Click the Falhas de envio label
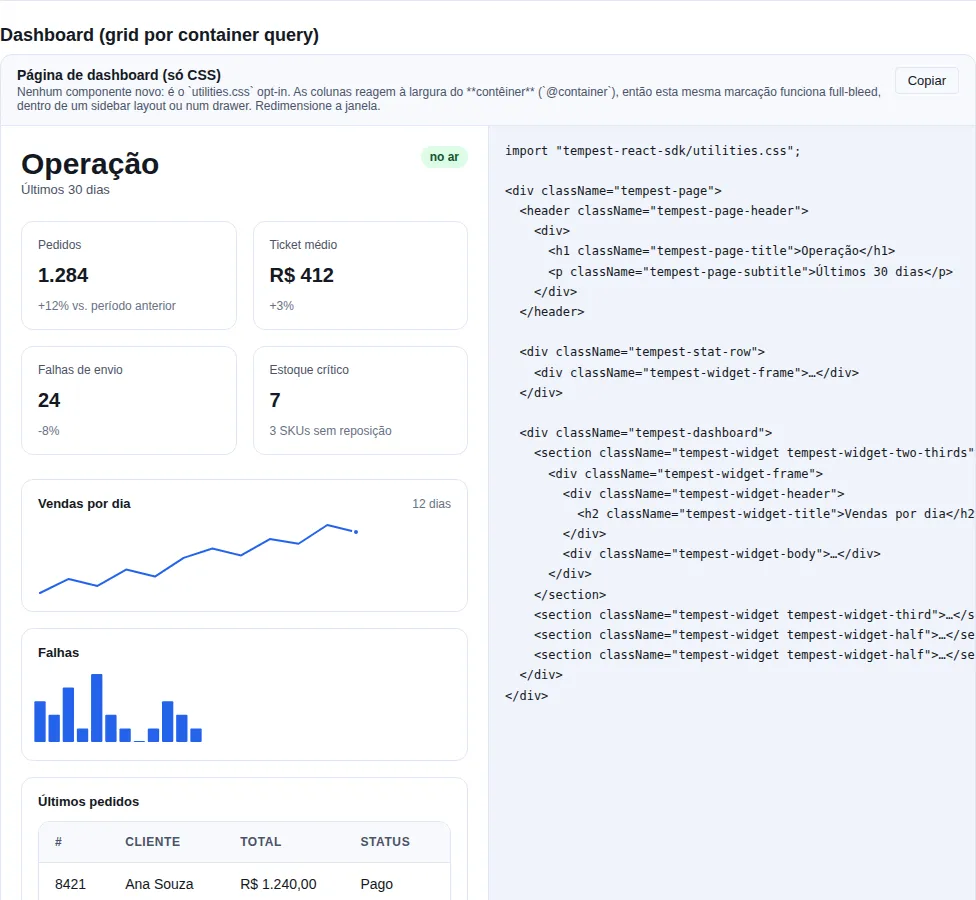976x900 pixels. pos(80,370)
